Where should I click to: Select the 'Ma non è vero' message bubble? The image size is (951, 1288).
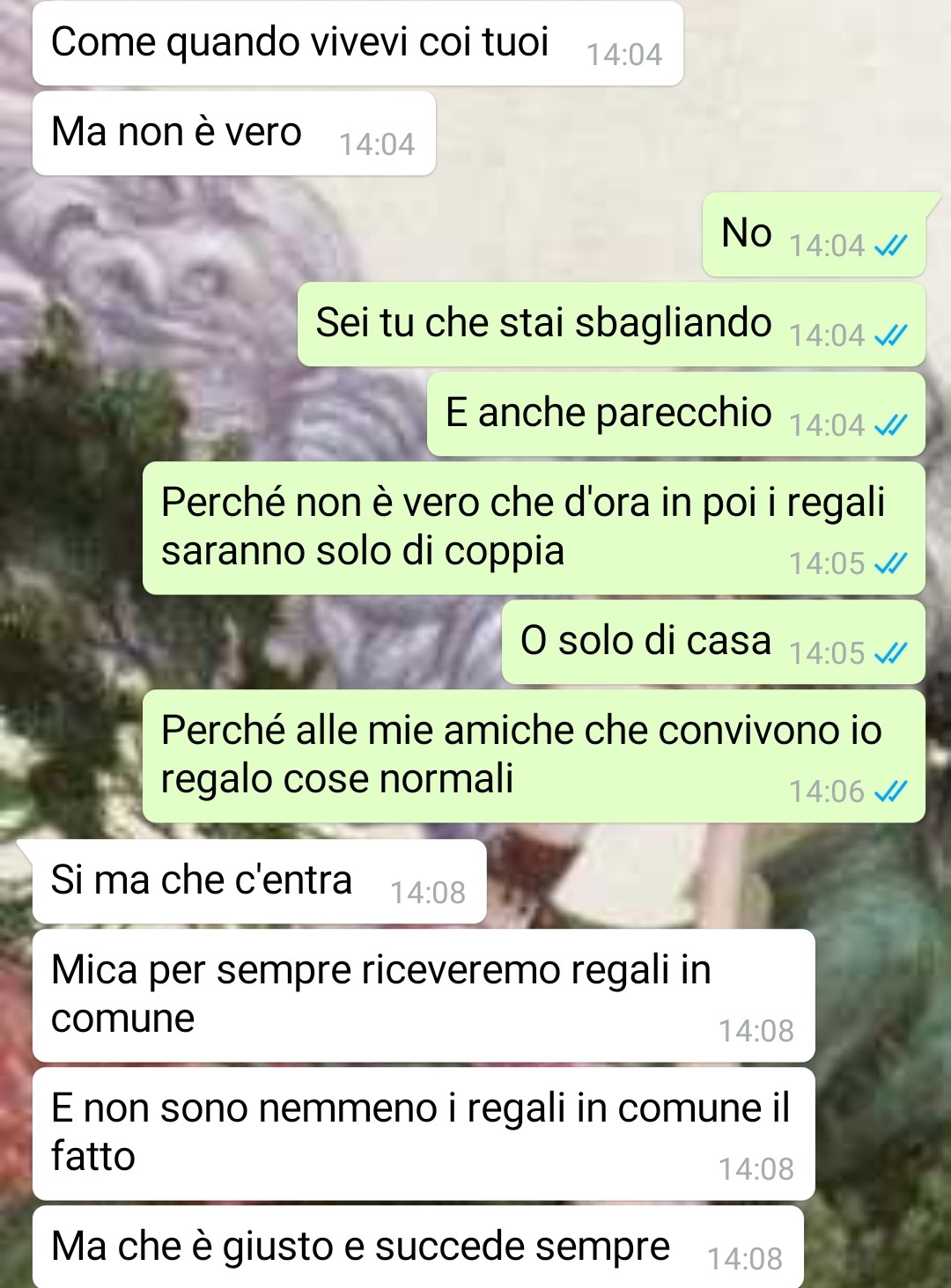tap(234, 133)
